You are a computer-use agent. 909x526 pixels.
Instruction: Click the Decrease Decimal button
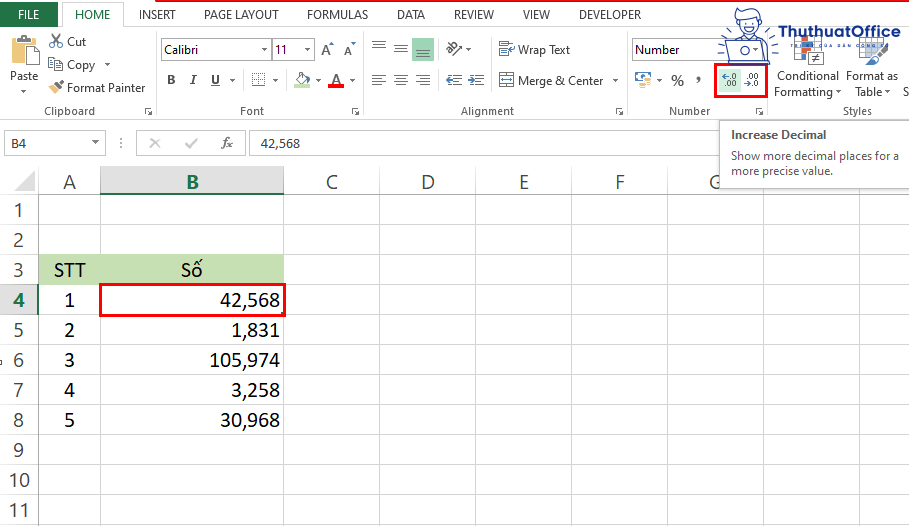[x=752, y=80]
